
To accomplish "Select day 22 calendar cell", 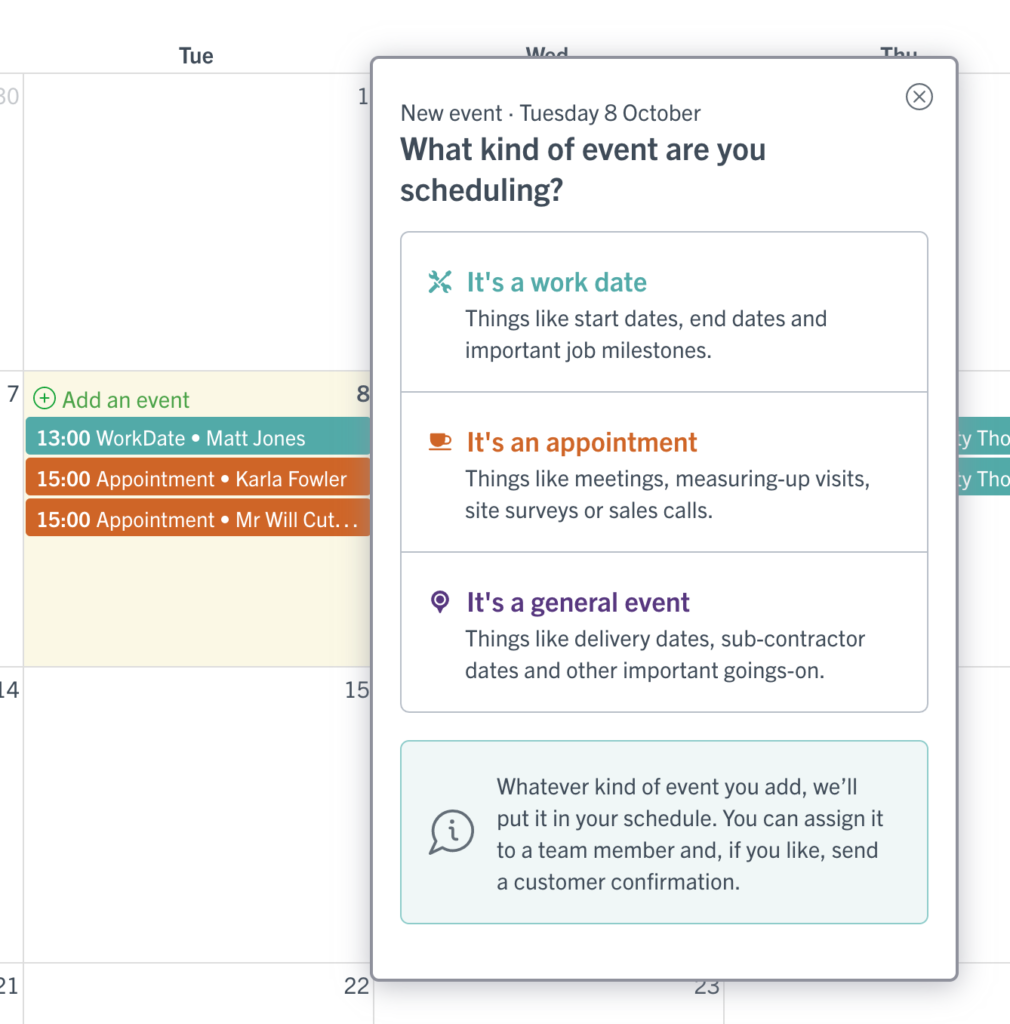I will click(x=198, y=993).
